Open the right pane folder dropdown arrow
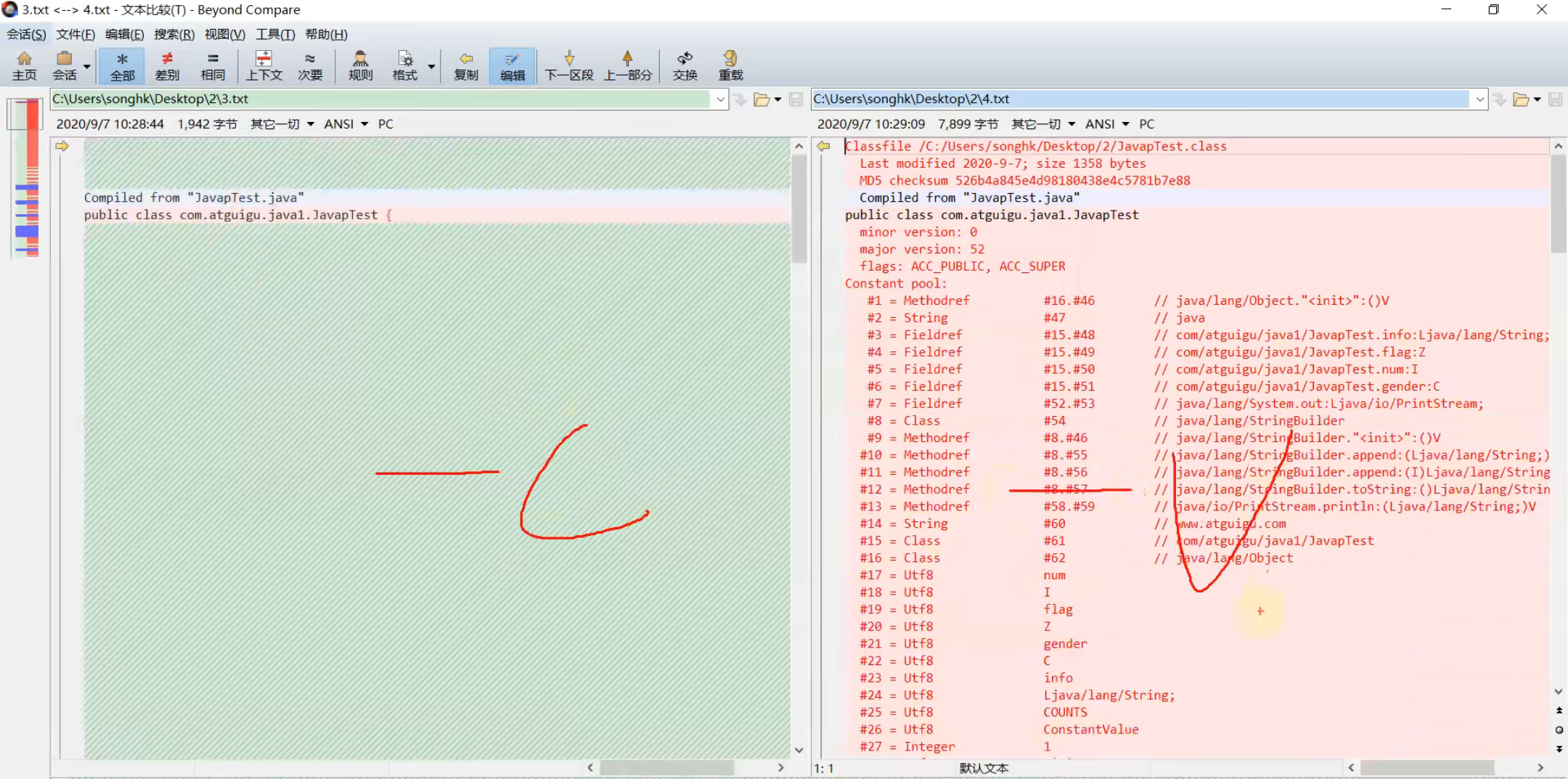1568x779 pixels. pyautogui.click(x=1537, y=99)
